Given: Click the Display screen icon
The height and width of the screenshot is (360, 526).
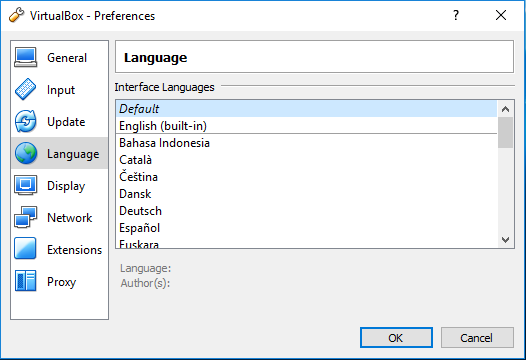Looking at the screenshot, I should (25, 185).
